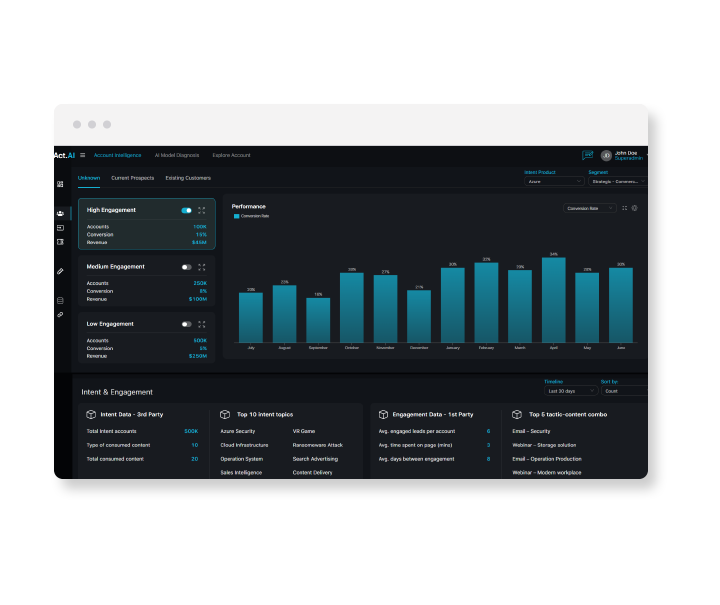720x605 pixels.
Task: Expand the High Engagement card fullscreen
Action: pos(201,211)
